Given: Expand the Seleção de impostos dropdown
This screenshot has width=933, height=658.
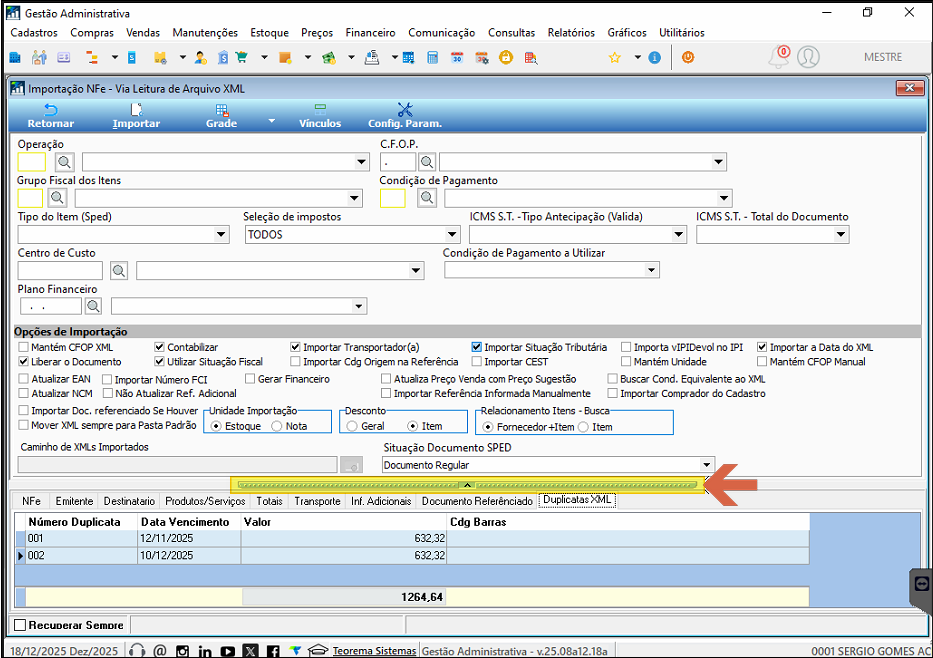Looking at the screenshot, I should tap(452, 235).
